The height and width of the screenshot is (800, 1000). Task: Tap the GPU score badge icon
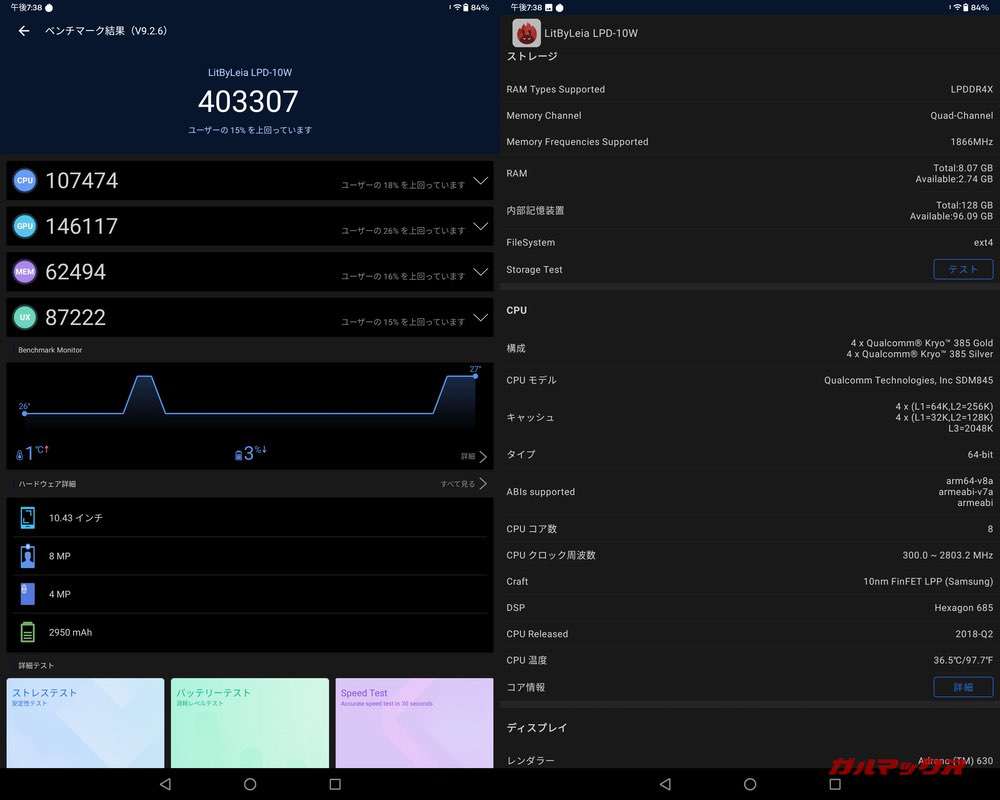pyautogui.click(x=25, y=227)
